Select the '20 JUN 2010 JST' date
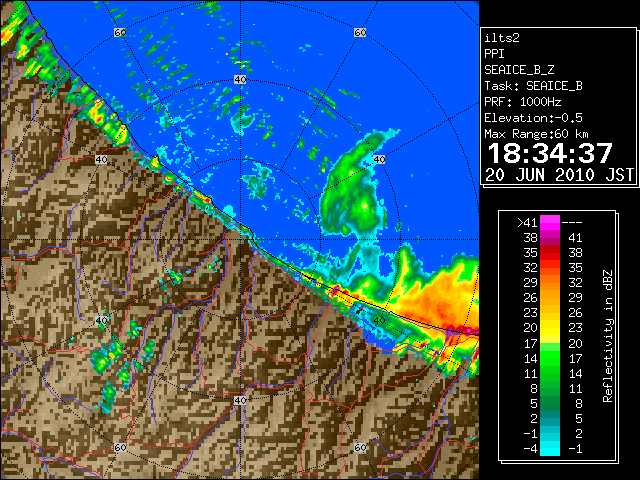This screenshot has width=640, height=480. click(559, 175)
